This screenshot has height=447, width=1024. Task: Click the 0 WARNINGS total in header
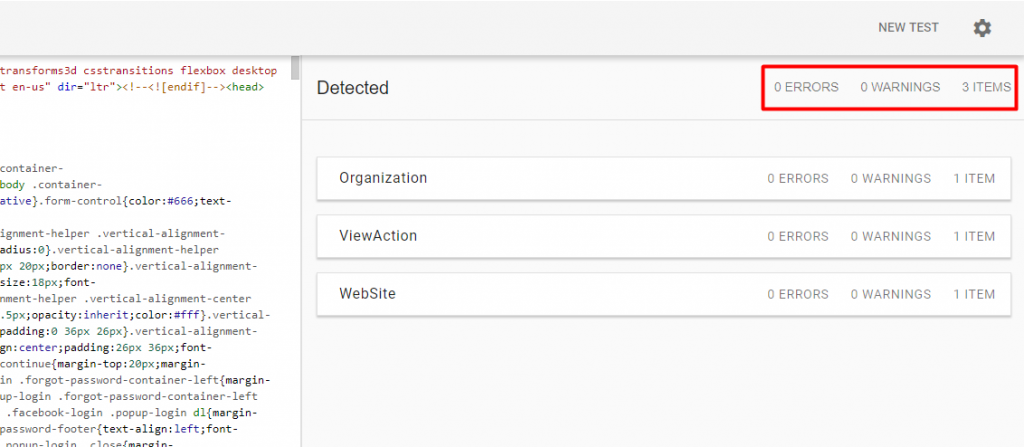pos(900,88)
